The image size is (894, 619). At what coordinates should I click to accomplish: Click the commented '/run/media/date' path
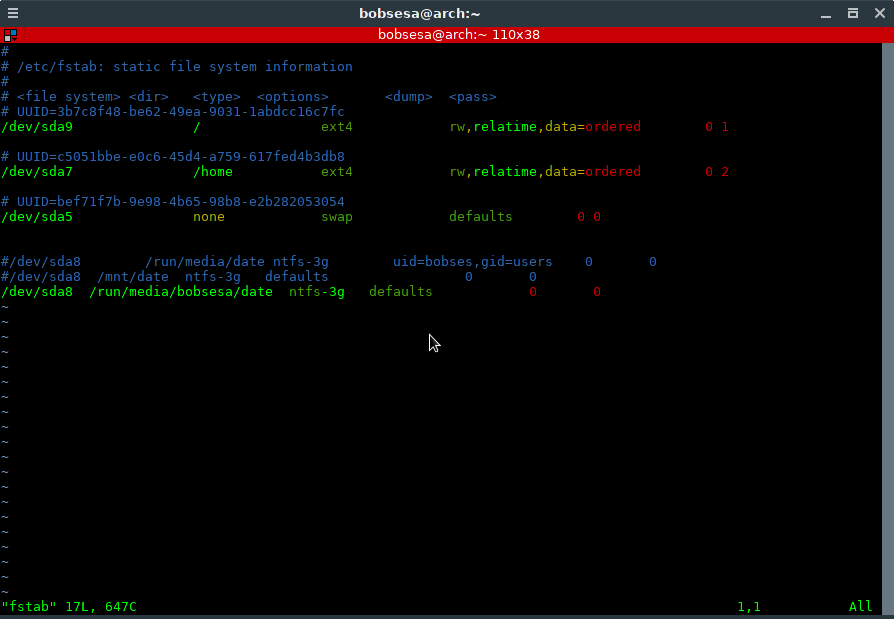click(205, 262)
